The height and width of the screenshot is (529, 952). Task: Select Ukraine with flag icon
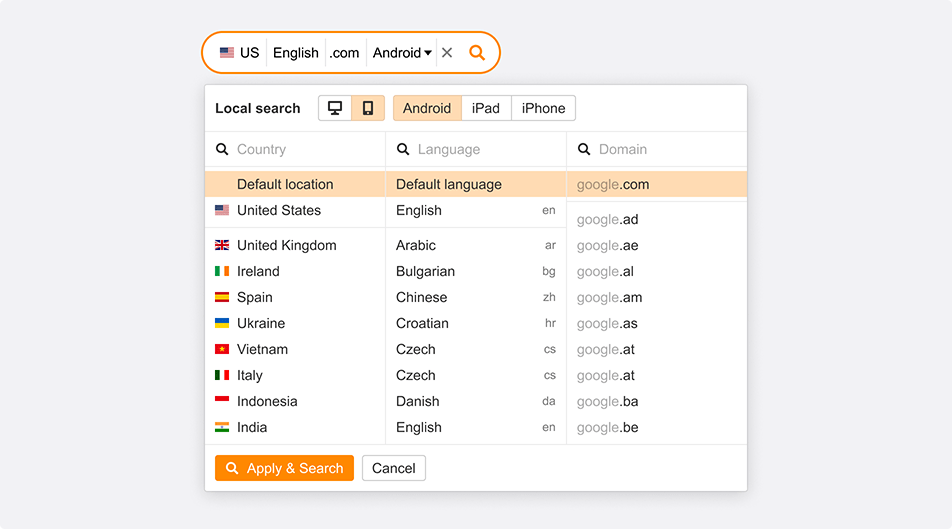click(260, 323)
